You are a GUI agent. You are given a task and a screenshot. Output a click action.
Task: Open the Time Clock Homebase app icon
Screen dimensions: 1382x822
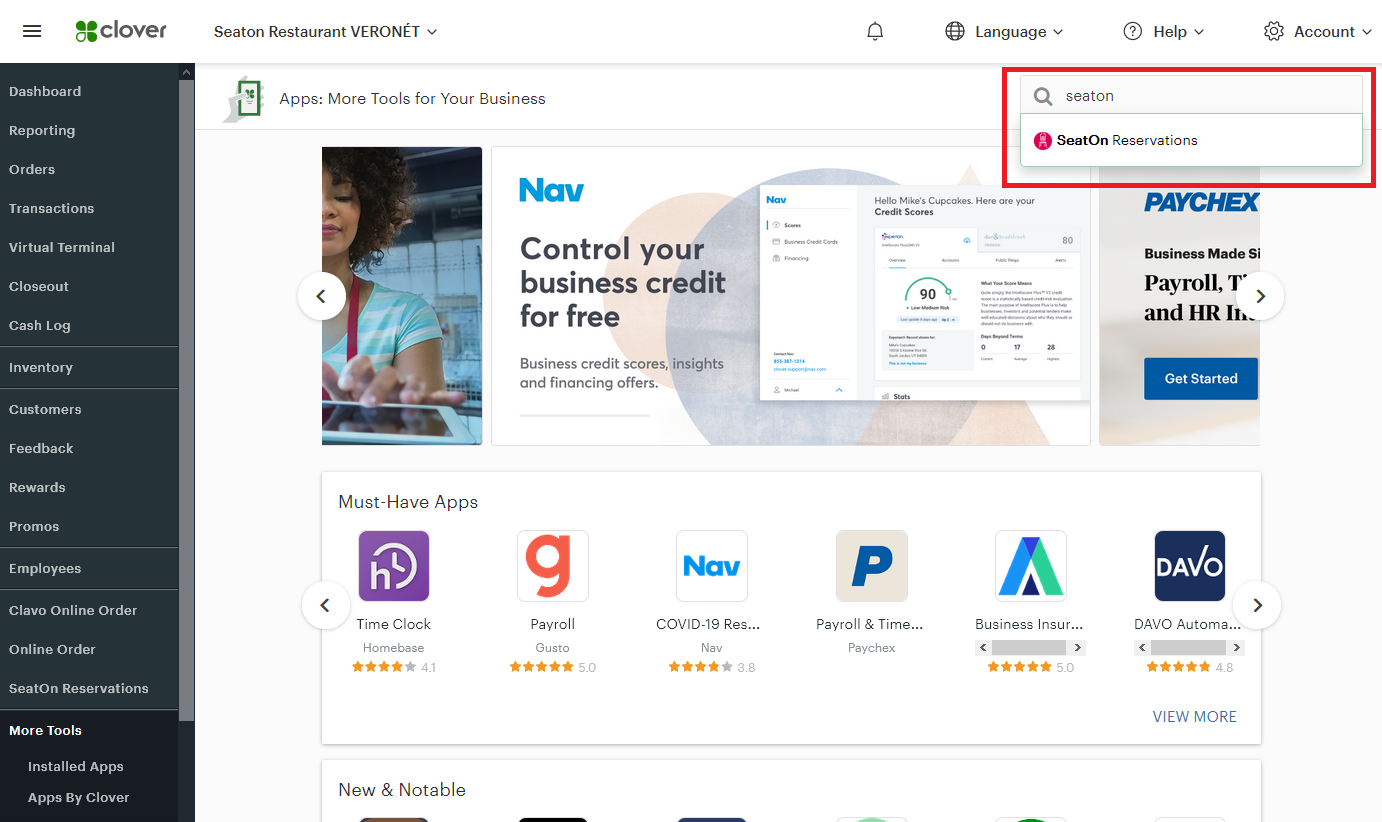394,566
